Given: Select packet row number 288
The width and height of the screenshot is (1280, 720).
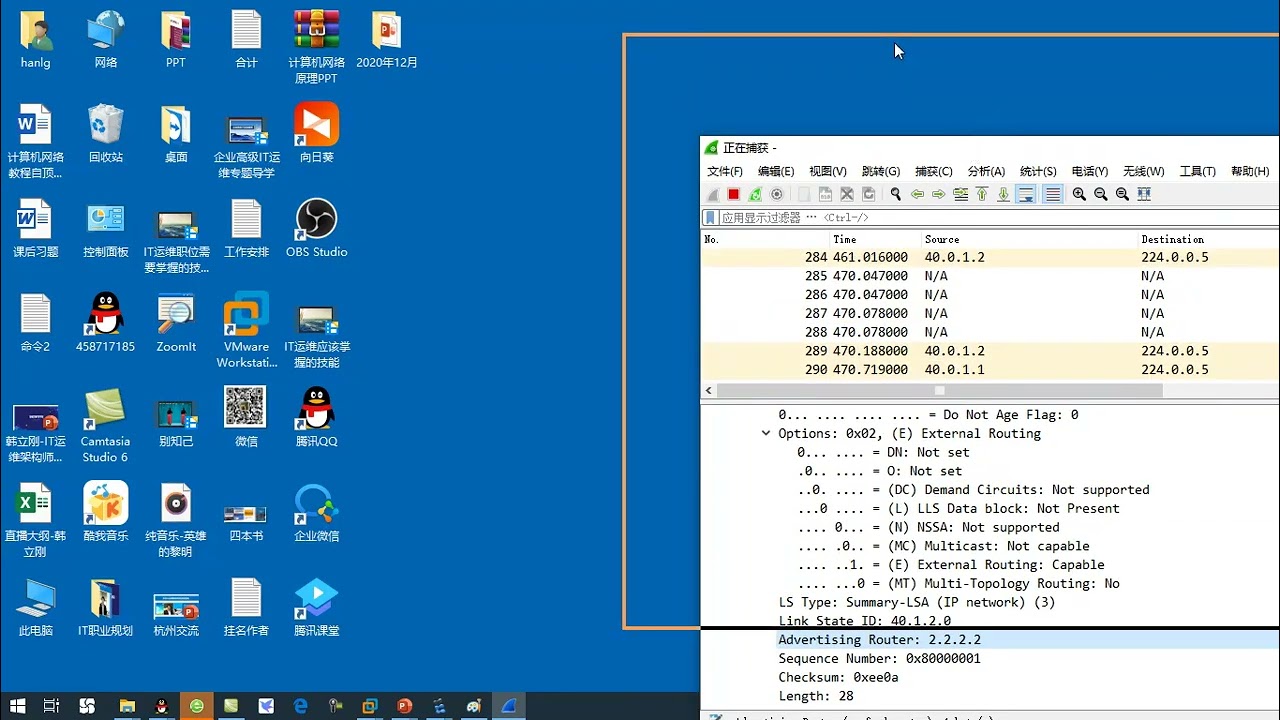Looking at the screenshot, I should (990, 332).
